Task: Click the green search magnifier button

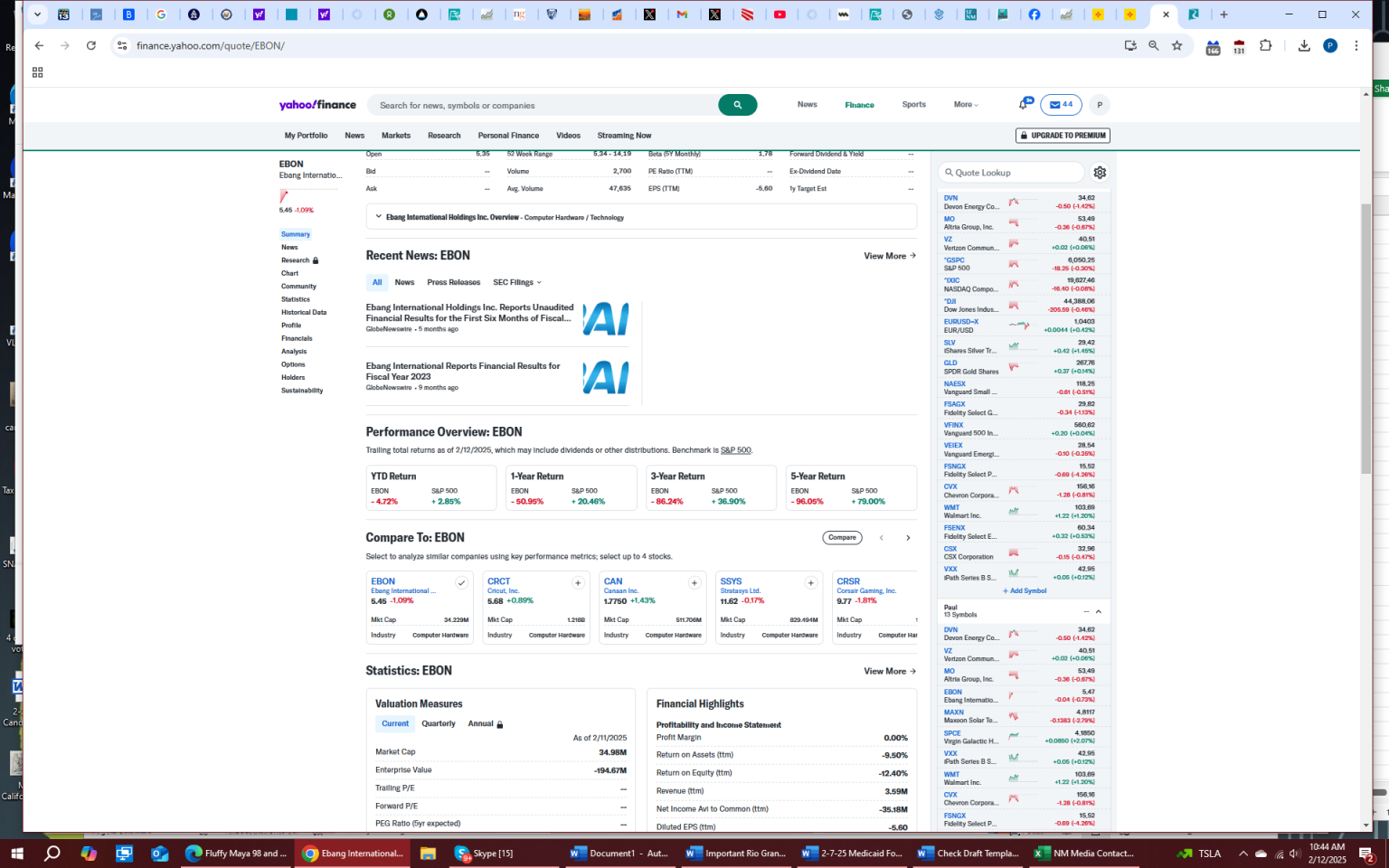Action: [737, 105]
